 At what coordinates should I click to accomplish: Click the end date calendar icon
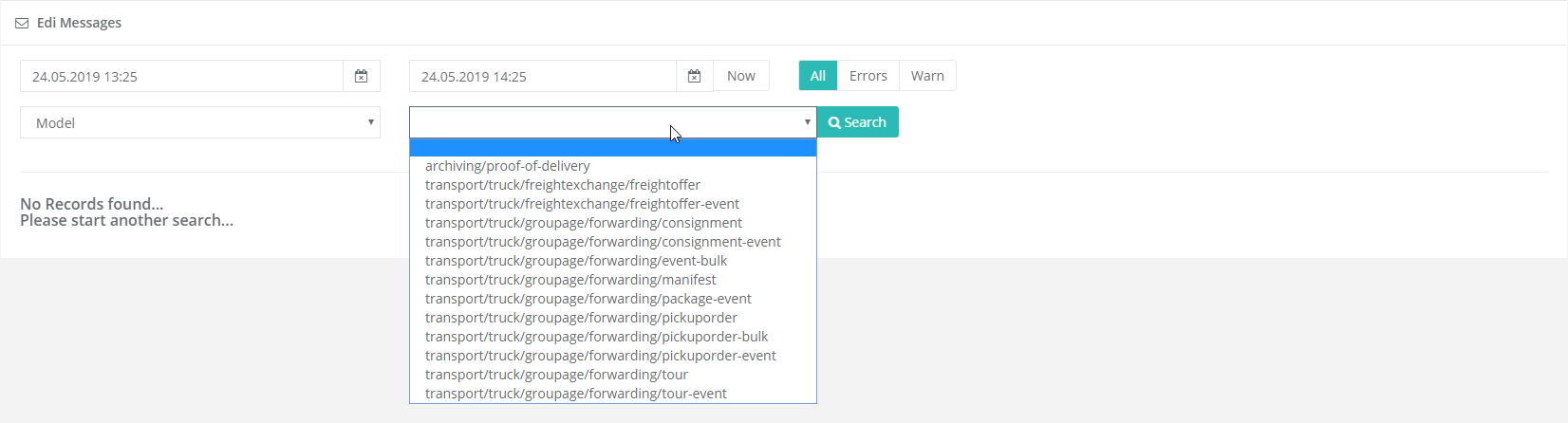tap(694, 76)
